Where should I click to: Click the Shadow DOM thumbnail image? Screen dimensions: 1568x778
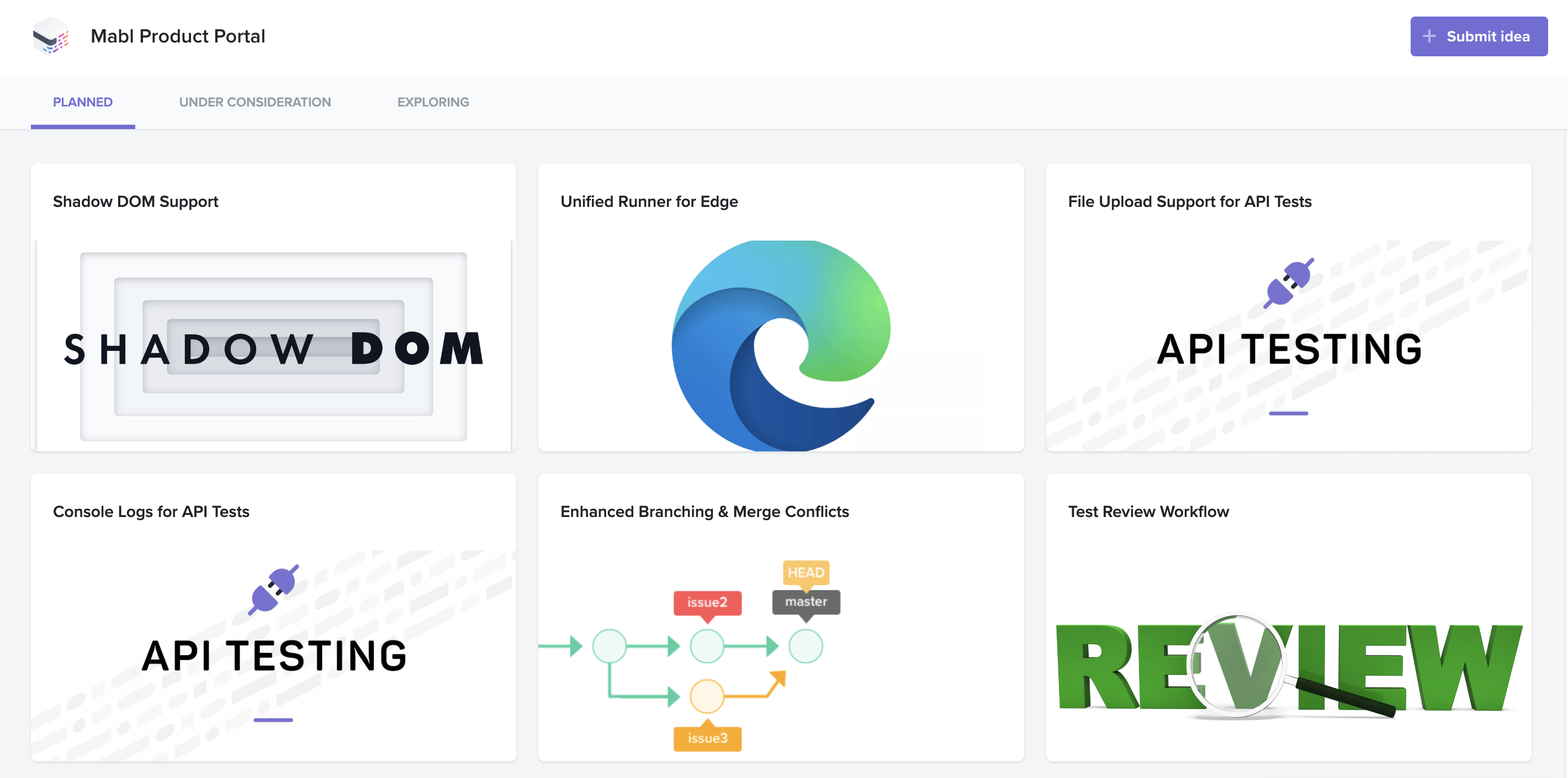pos(273,345)
